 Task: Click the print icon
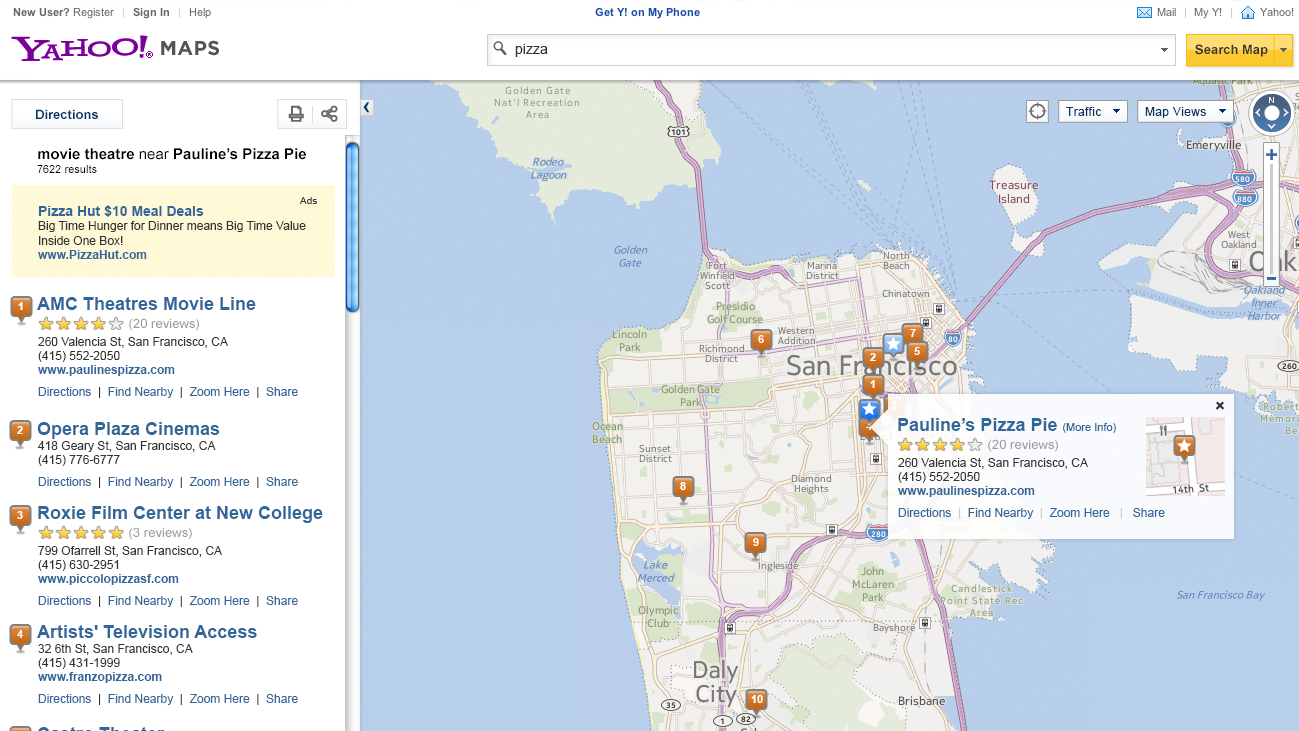296,114
